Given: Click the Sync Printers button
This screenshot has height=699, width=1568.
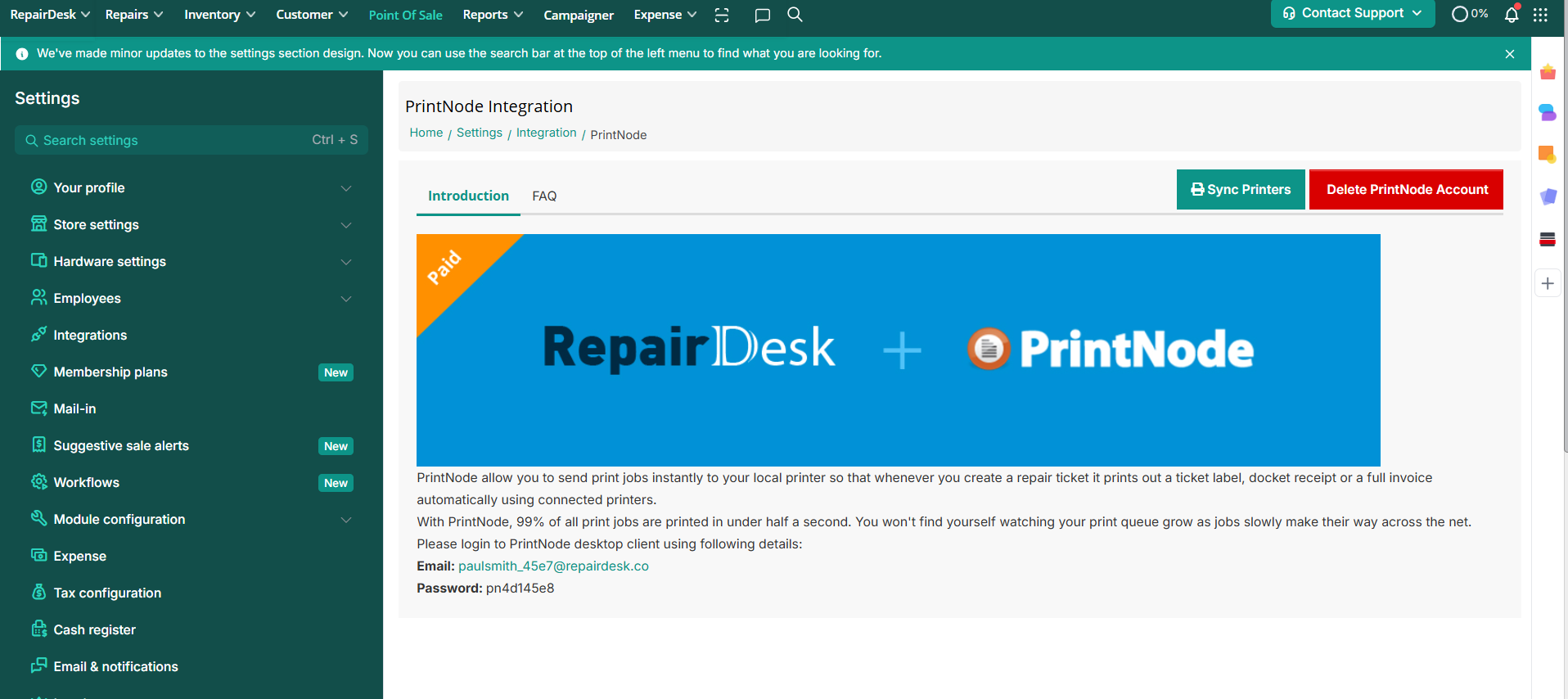Looking at the screenshot, I should [1241, 189].
